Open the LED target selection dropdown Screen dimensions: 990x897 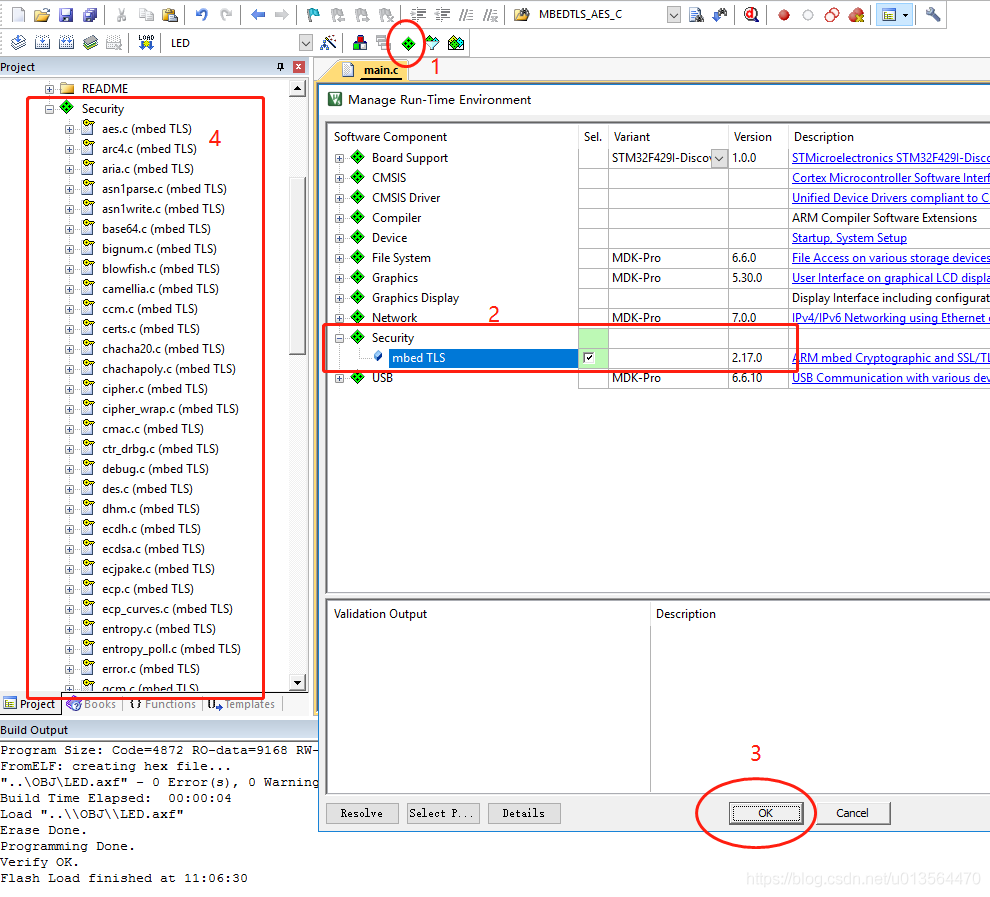click(x=306, y=44)
